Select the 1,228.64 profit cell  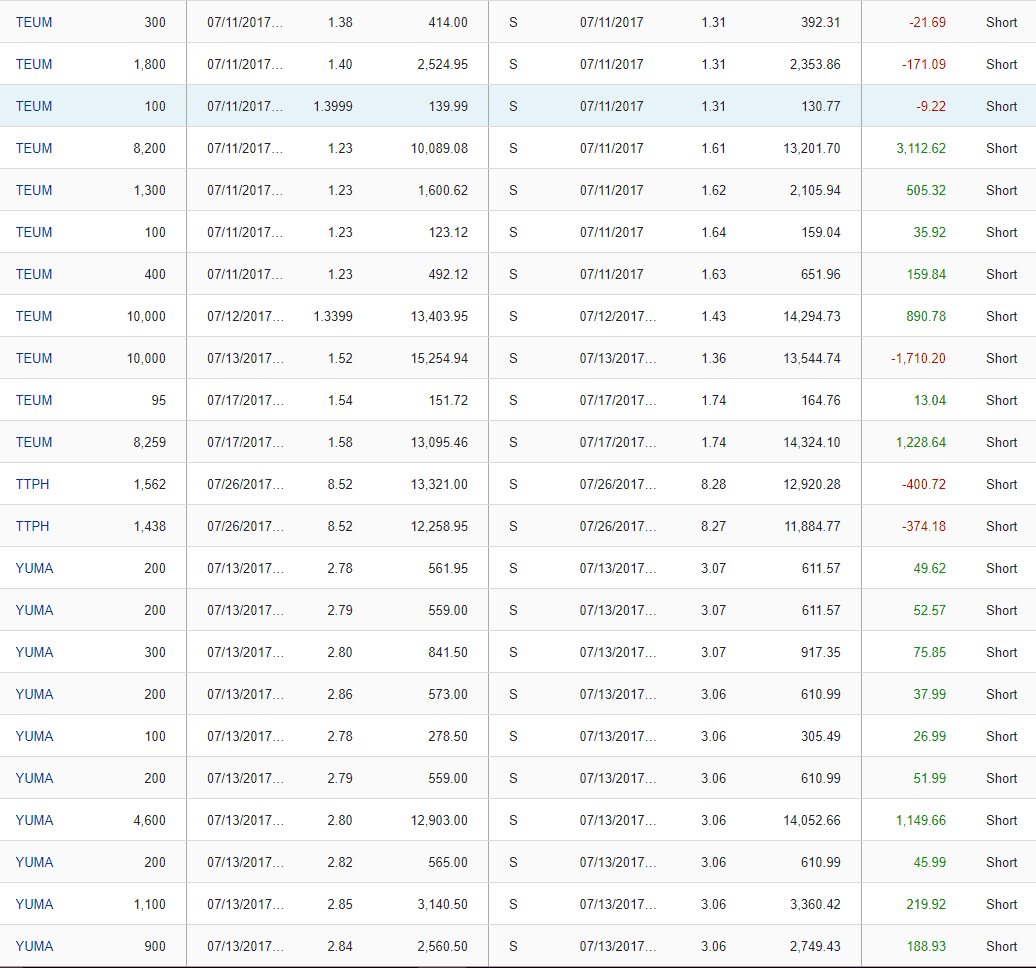[921, 442]
